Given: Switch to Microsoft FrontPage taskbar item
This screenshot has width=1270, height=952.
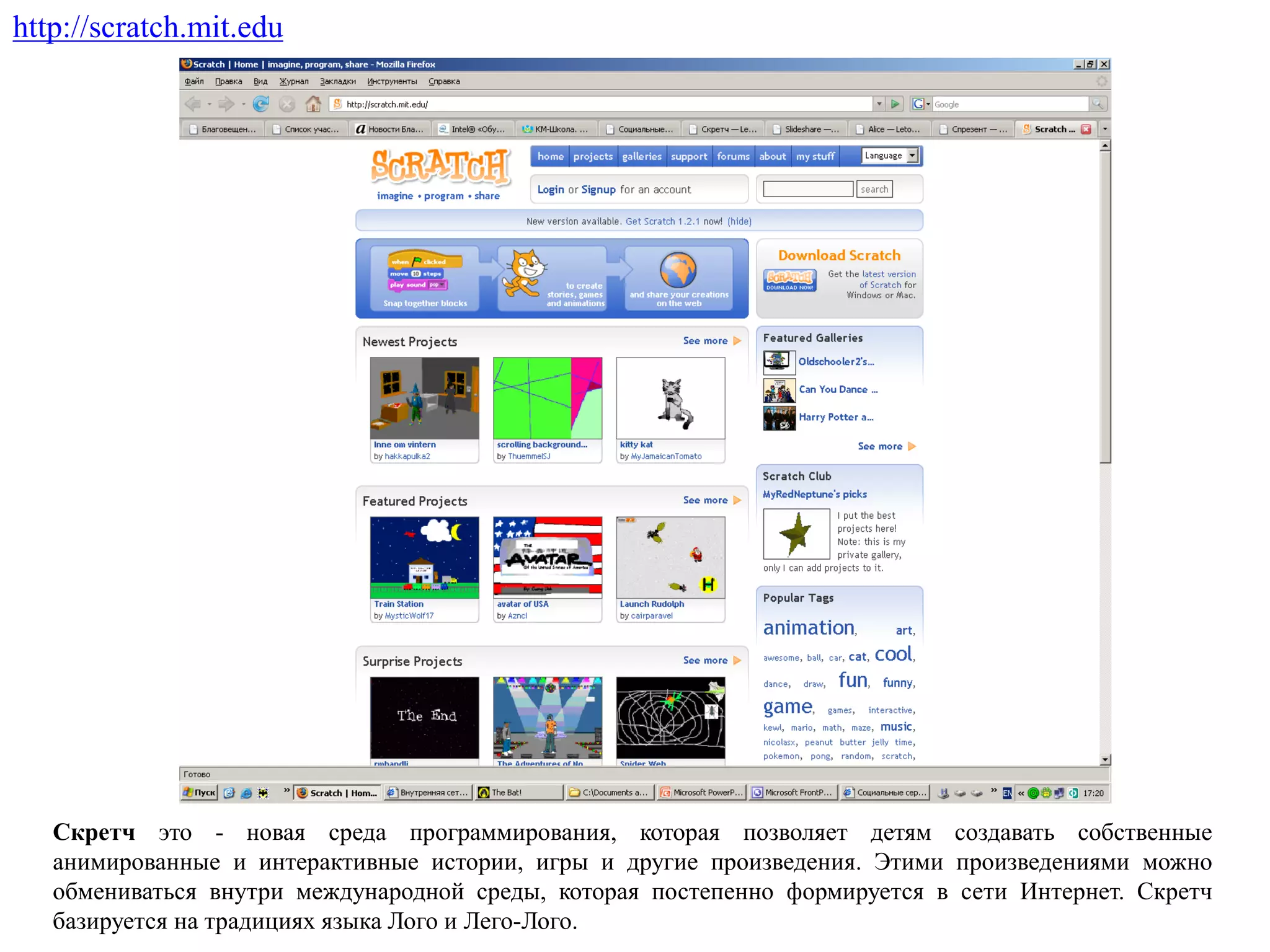Looking at the screenshot, I should pos(793,793).
